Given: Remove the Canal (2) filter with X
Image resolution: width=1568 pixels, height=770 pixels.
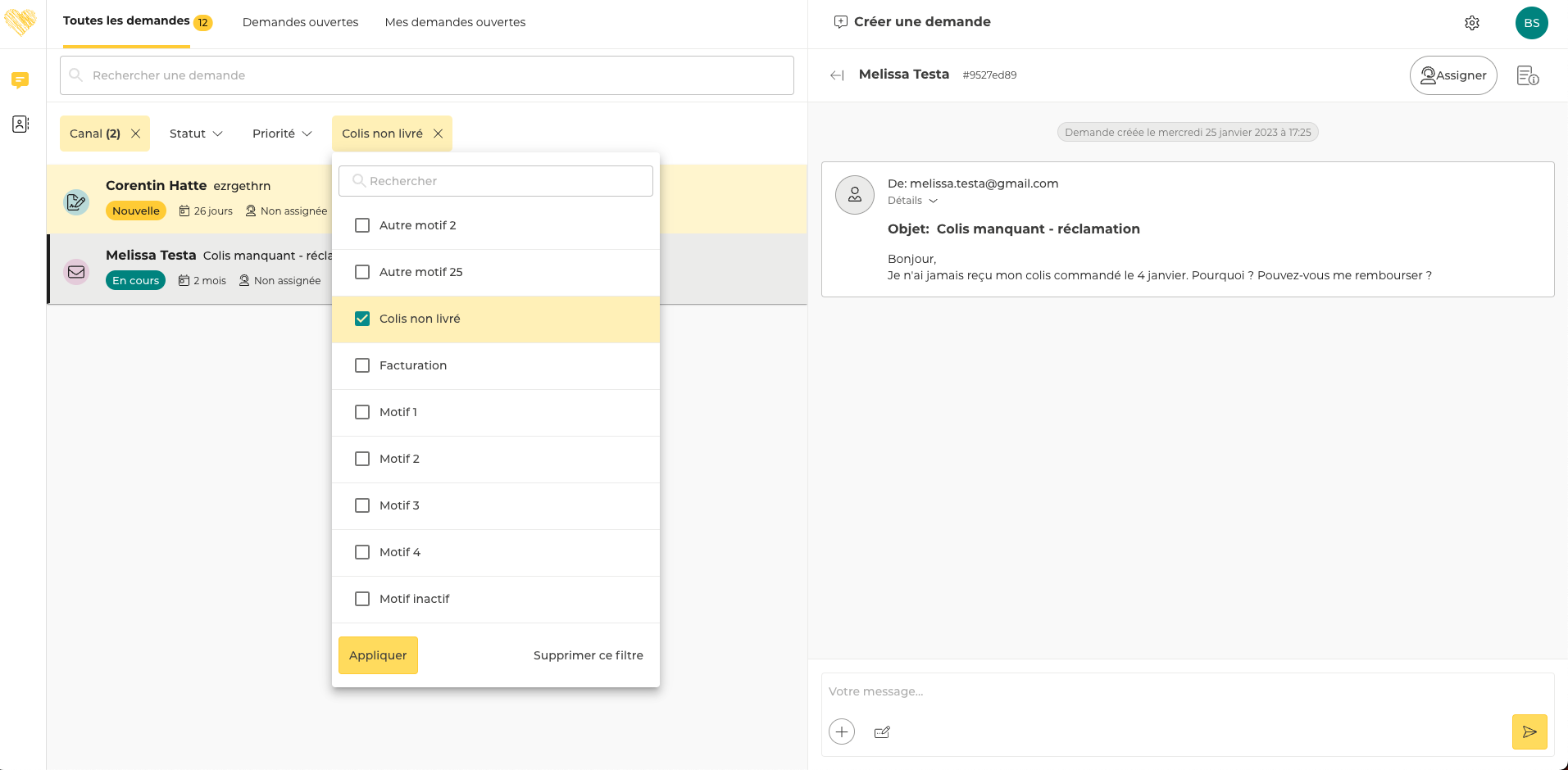Looking at the screenshot, I should (x=136, y=134).
